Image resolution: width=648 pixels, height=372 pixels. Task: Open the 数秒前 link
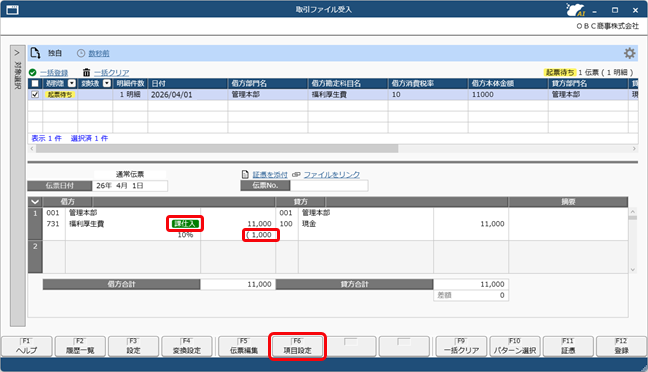coord(99,53)
